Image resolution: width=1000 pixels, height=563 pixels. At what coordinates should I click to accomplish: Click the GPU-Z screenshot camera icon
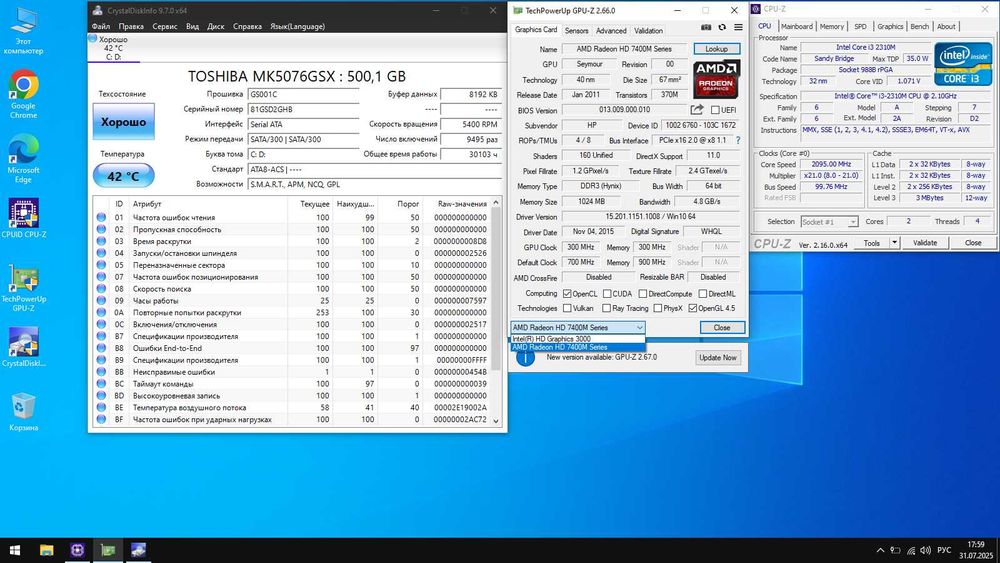706,27
